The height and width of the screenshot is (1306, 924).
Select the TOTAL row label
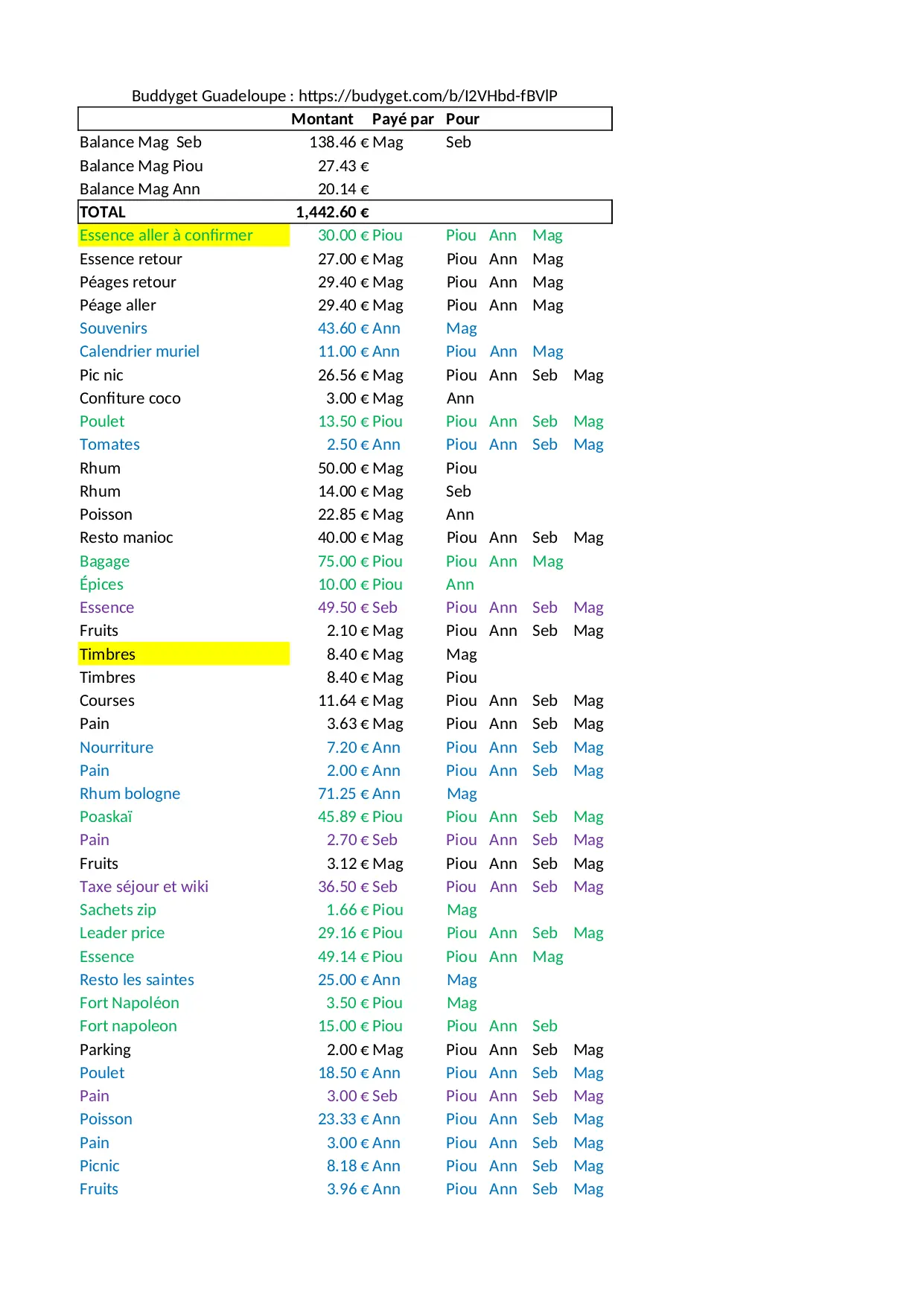(103, 212)
